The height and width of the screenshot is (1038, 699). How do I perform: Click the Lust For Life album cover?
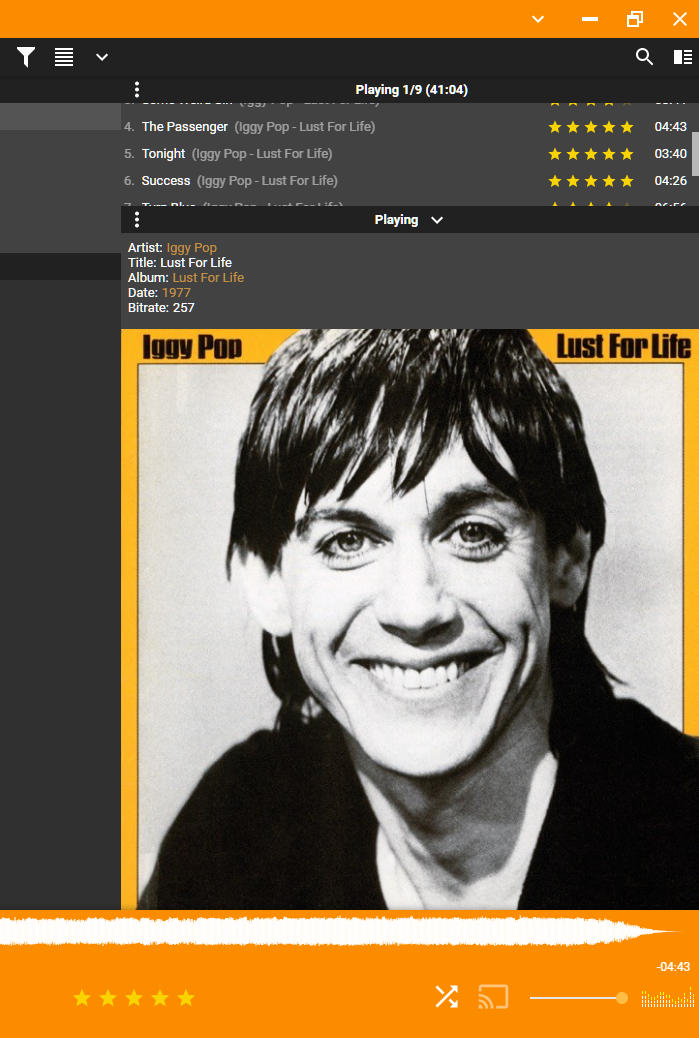(410, 619)
